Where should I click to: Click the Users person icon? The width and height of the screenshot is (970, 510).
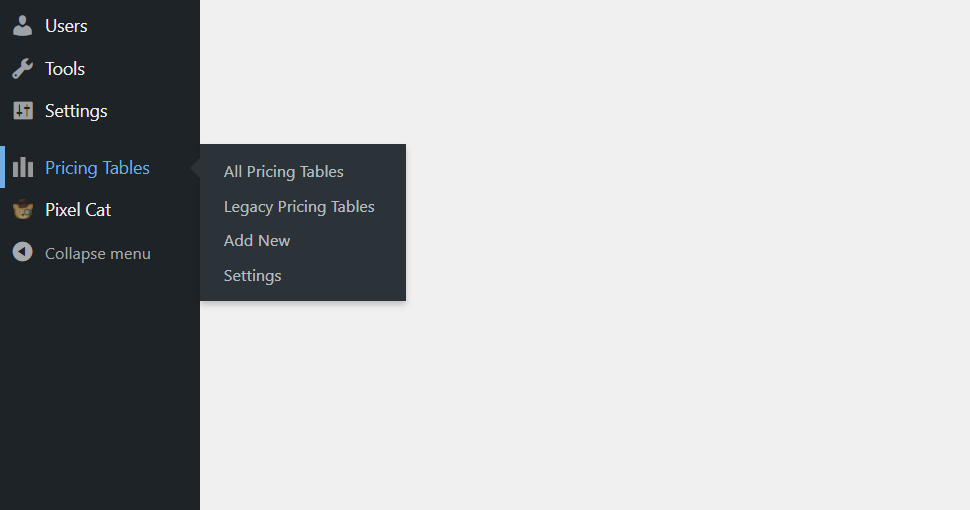pos(22,26)
